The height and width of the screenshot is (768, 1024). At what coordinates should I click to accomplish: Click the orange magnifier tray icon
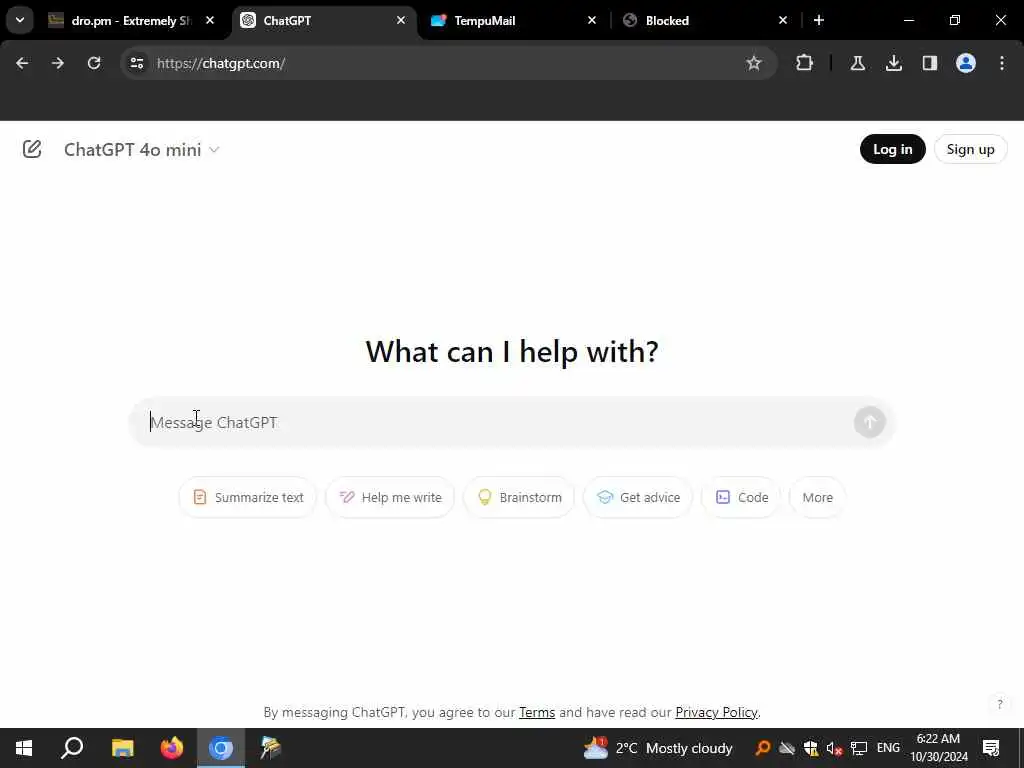(762, 748)
